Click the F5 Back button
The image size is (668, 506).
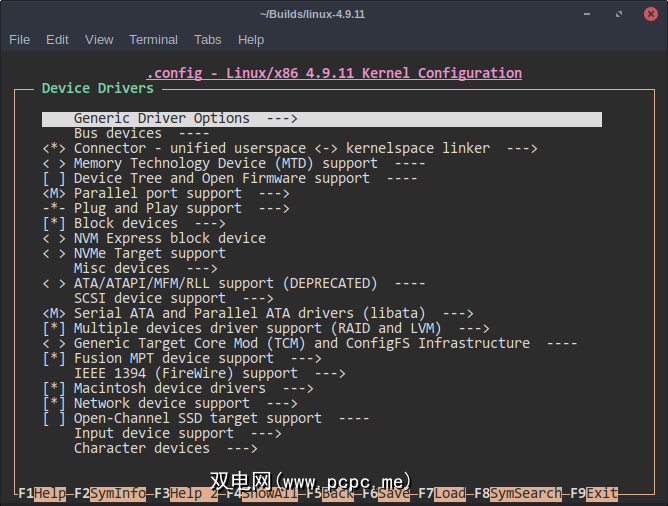pos(330,494)
